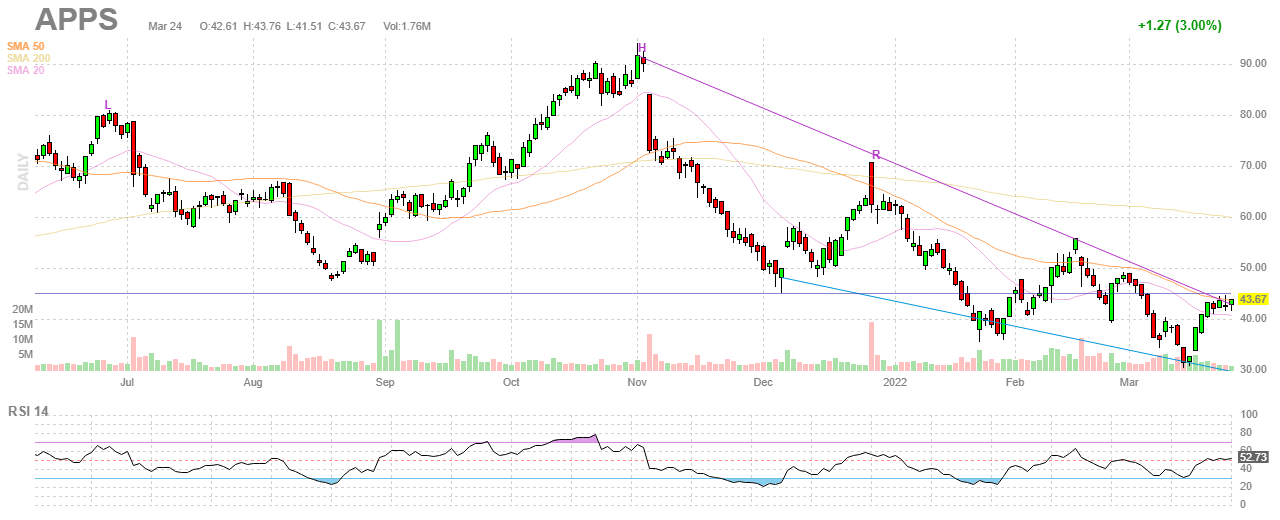Click the 52.73 RSI value tag

(x=1253, y=457)
